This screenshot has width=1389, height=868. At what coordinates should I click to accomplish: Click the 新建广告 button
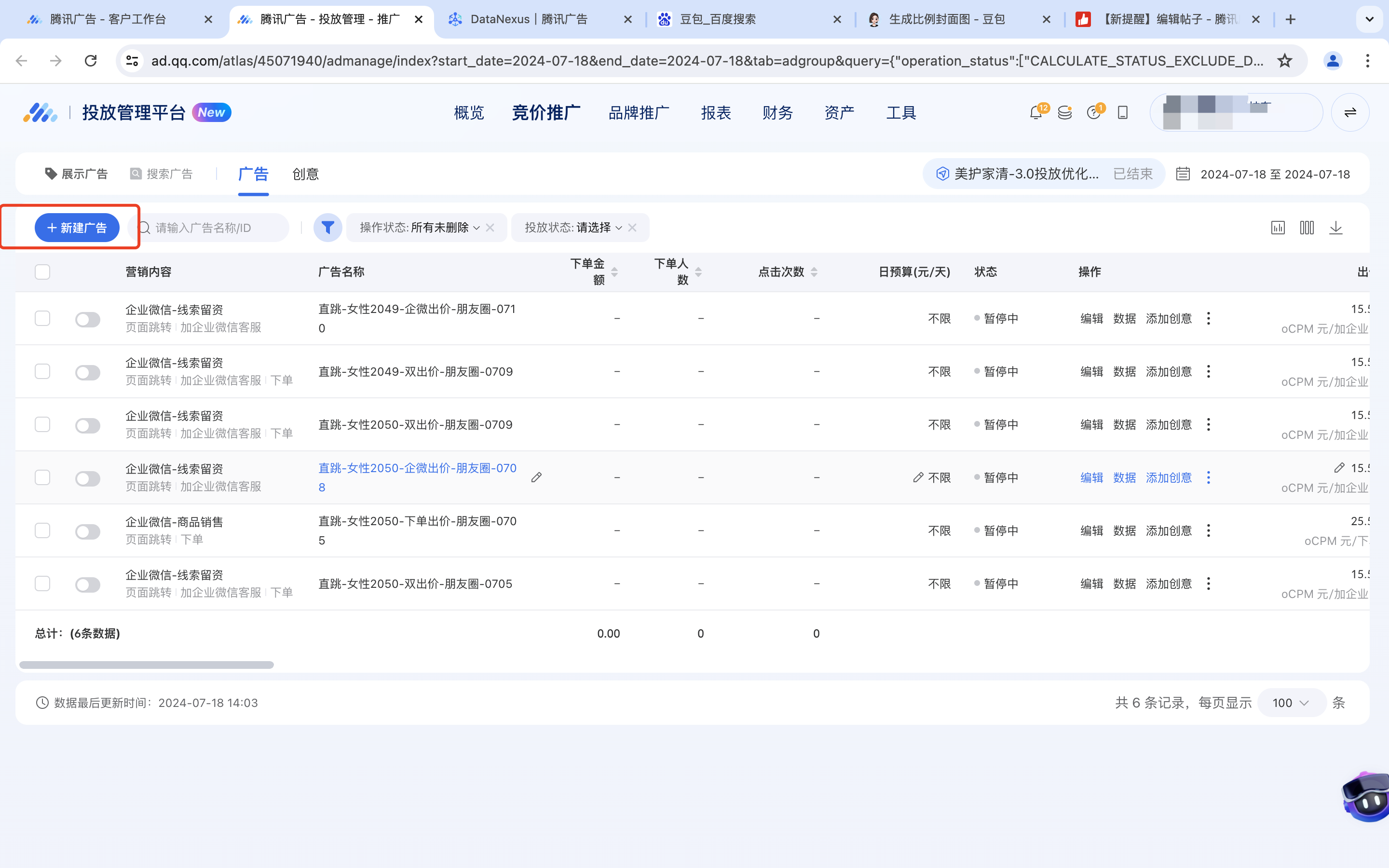[77, 228]
